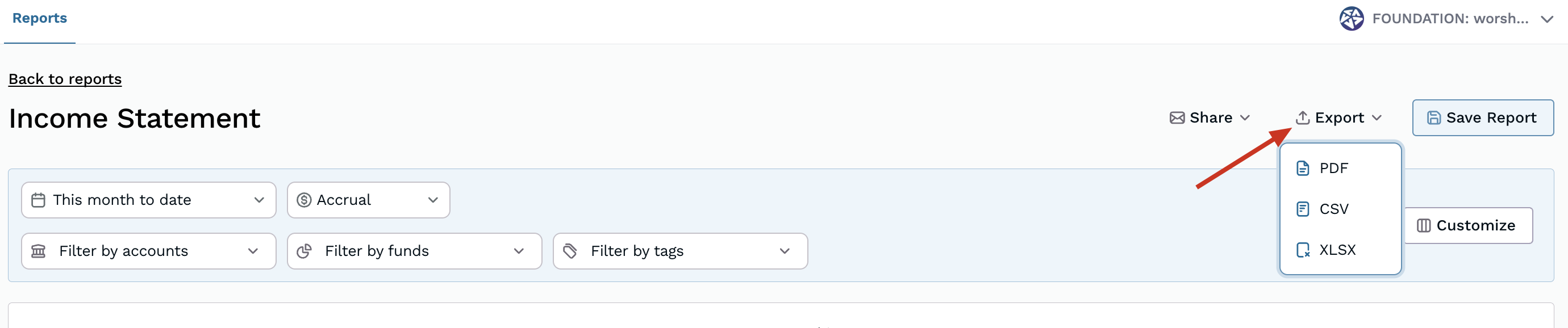Click the envelope Share icon
The width and height of the screenshot is (1568, 328).
click(1177, 118)
